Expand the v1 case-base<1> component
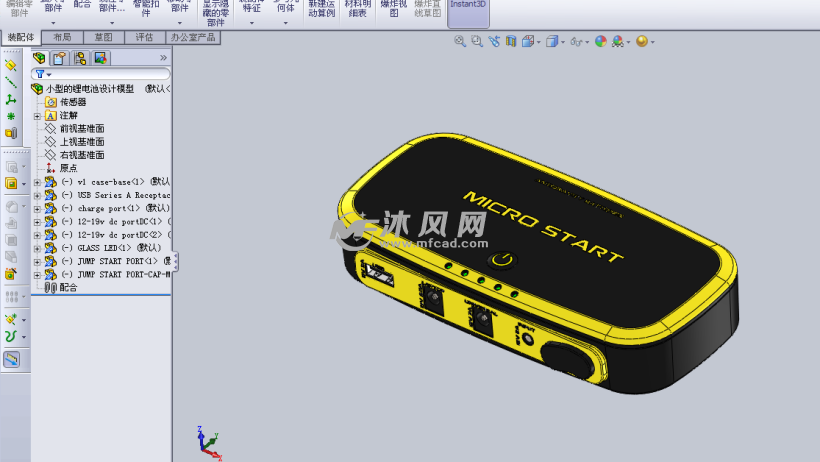Viewport: 820px width, 462px height. click(x=37, y=182)
